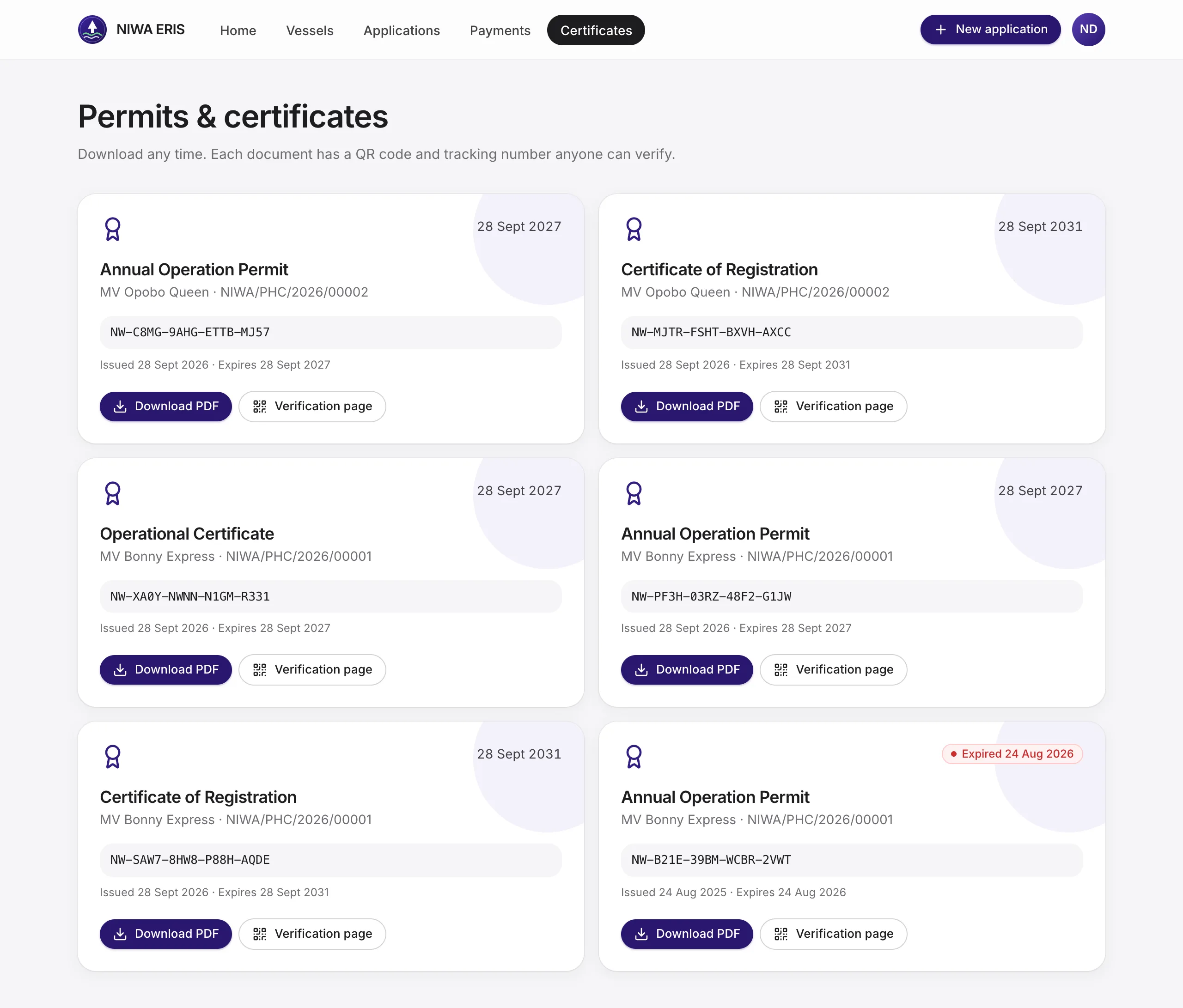Screen dimensions: 1183x1008
Task: Click the Permits & certificates heading
Action: [233, 116]
